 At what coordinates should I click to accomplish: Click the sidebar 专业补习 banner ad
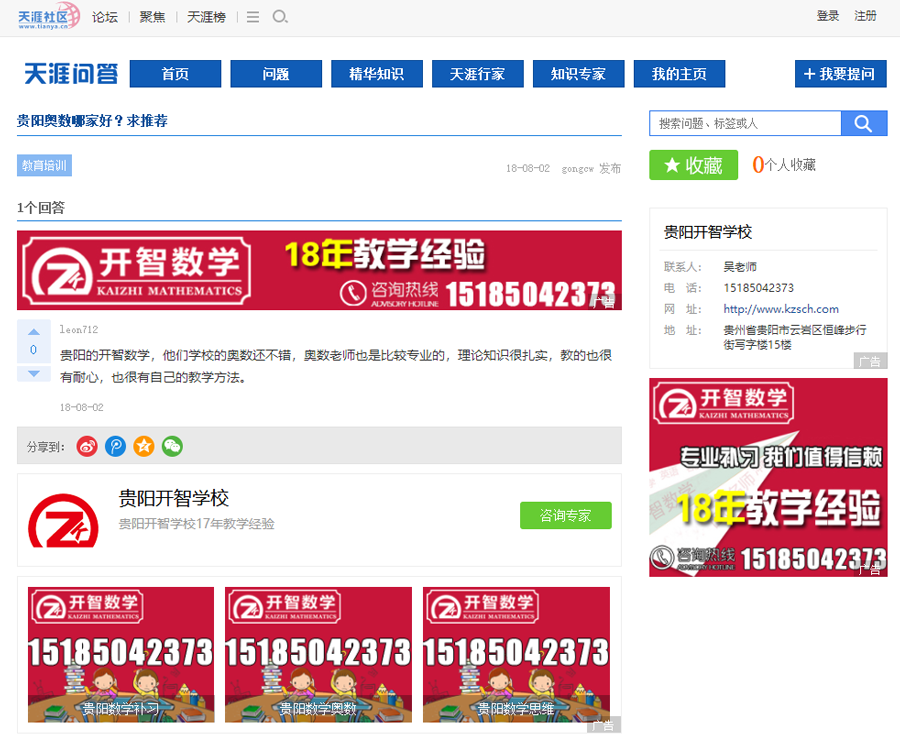[768, 478]
